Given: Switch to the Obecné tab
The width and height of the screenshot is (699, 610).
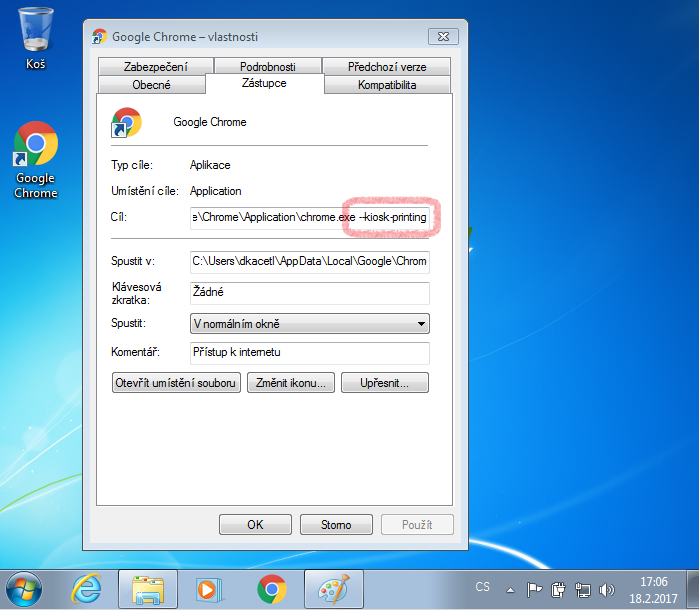Looking at the screenshot, I should tap(151, 85).
